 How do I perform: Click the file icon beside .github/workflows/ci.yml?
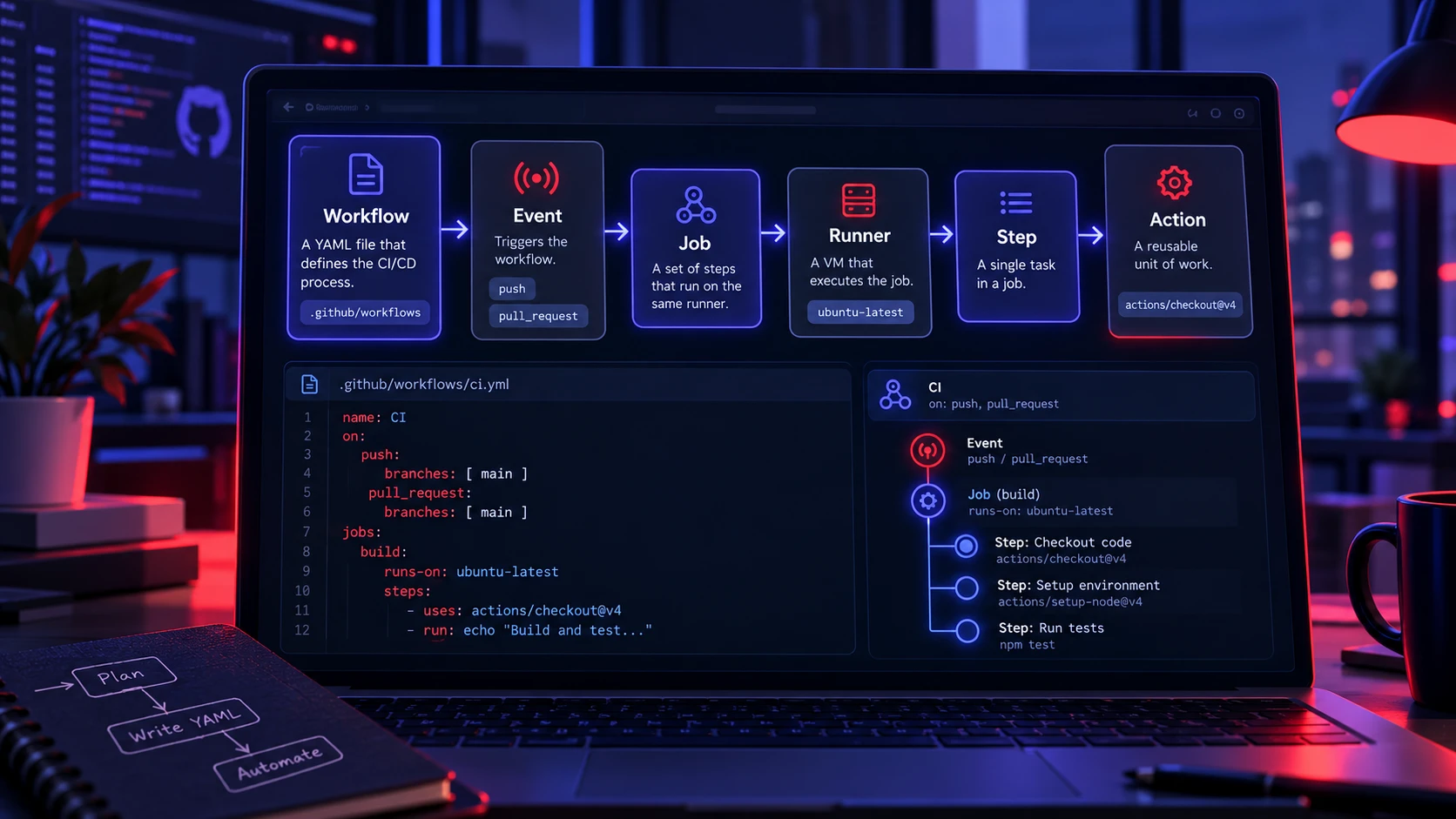click(x=309, y=384)
